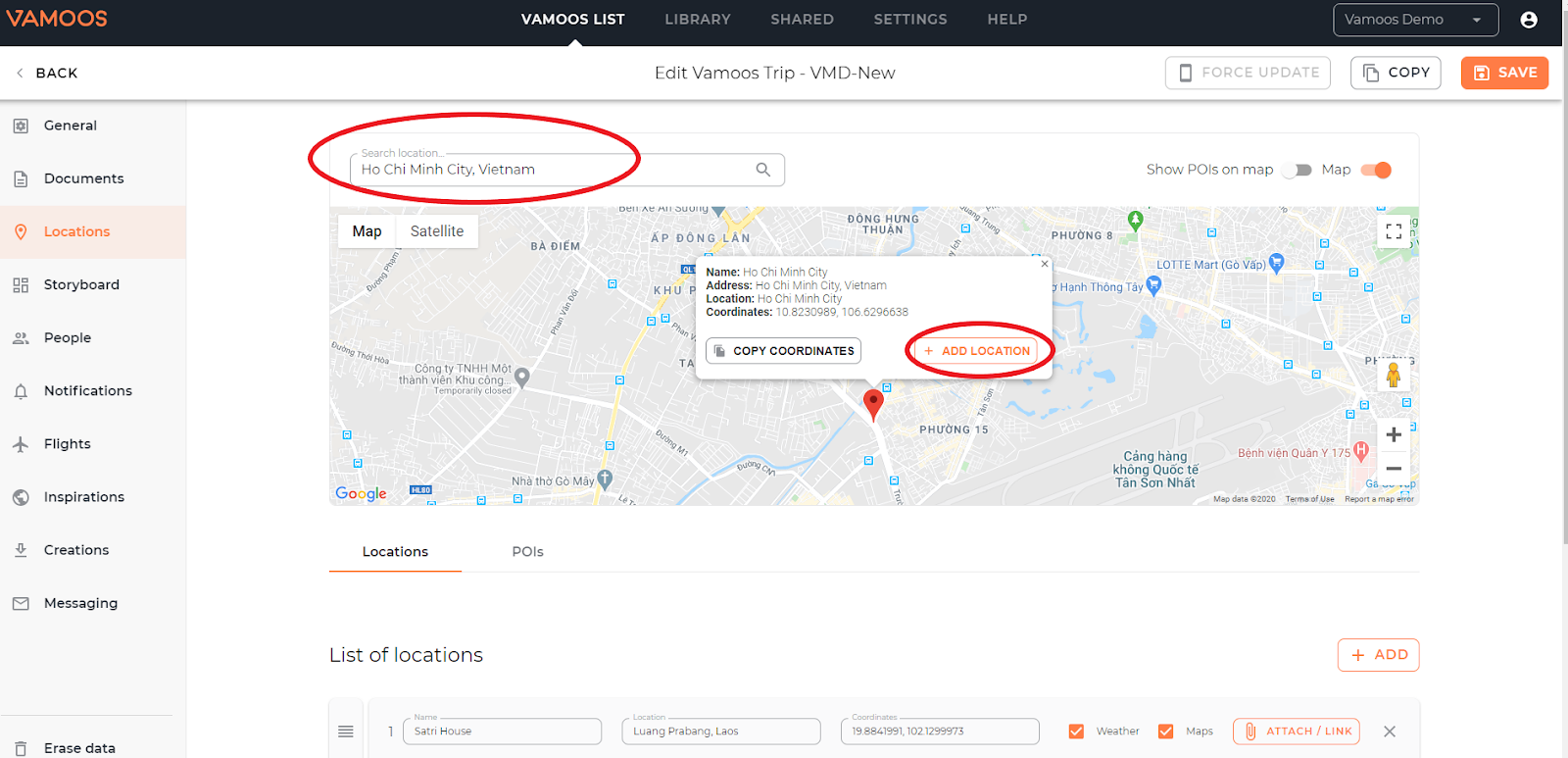Open the SHARED menu

(802, 20)
